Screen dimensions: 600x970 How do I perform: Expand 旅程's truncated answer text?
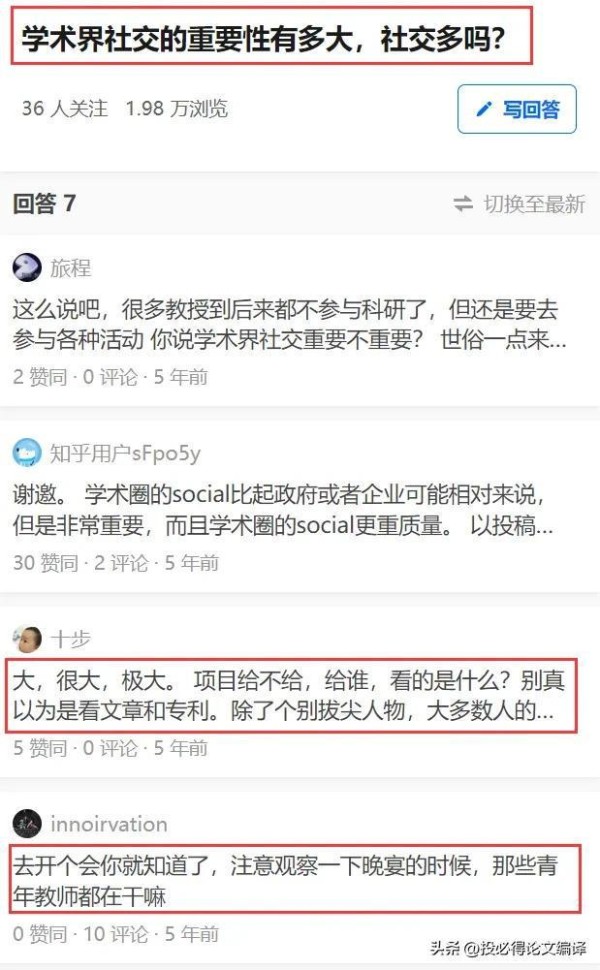pos(289,324)
